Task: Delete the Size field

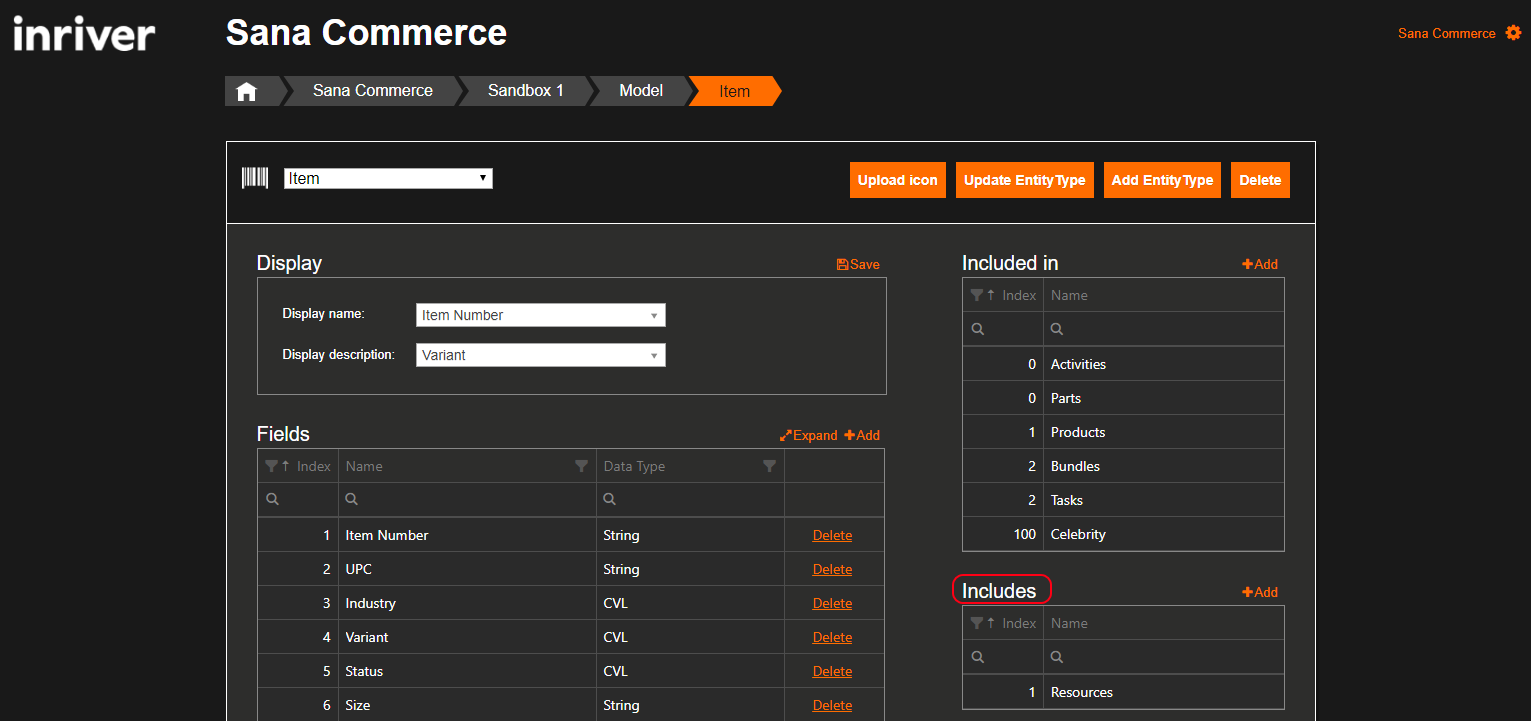Action: point(832,705)
